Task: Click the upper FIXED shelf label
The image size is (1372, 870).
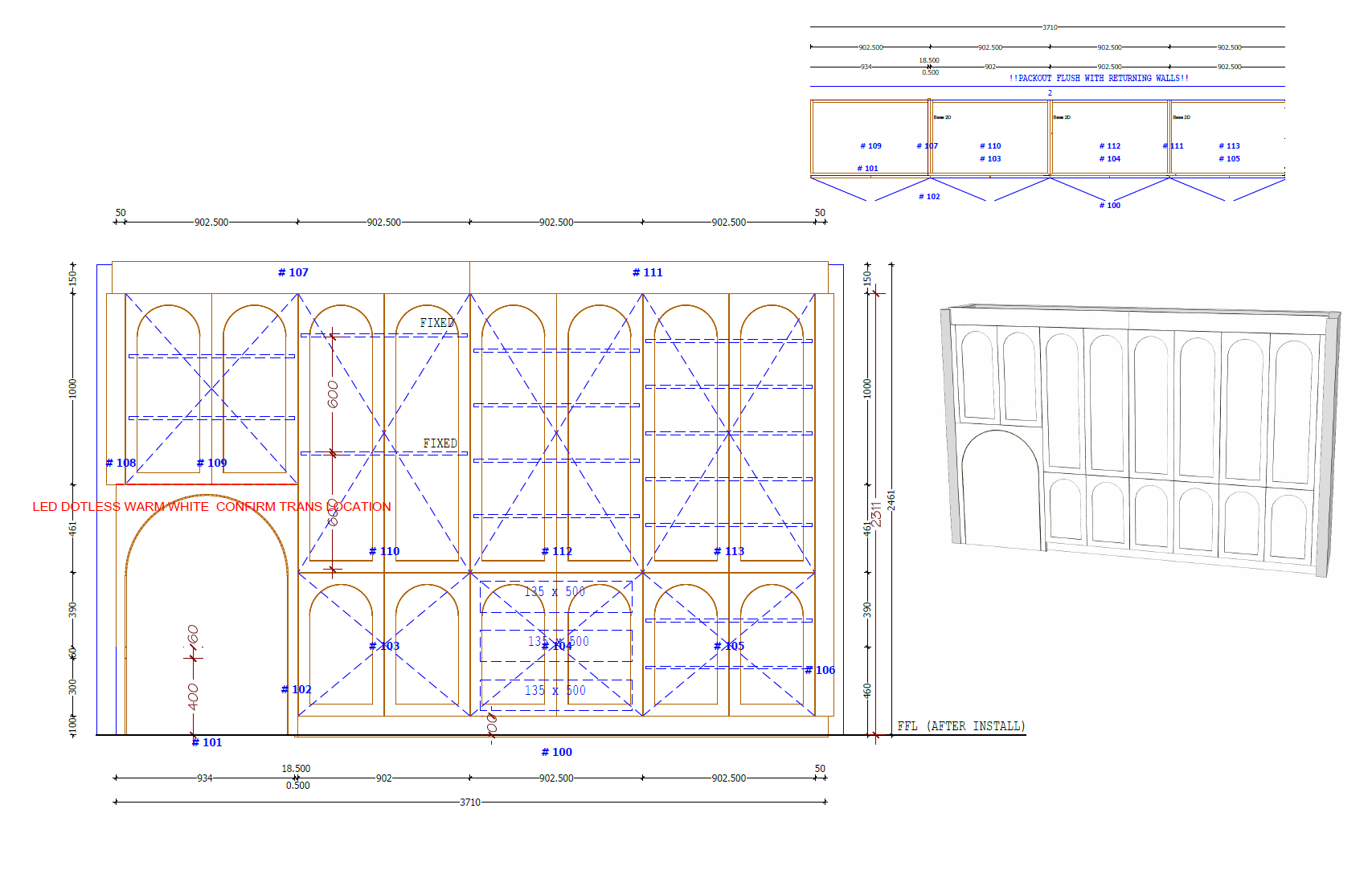Action: click(437, 323)
